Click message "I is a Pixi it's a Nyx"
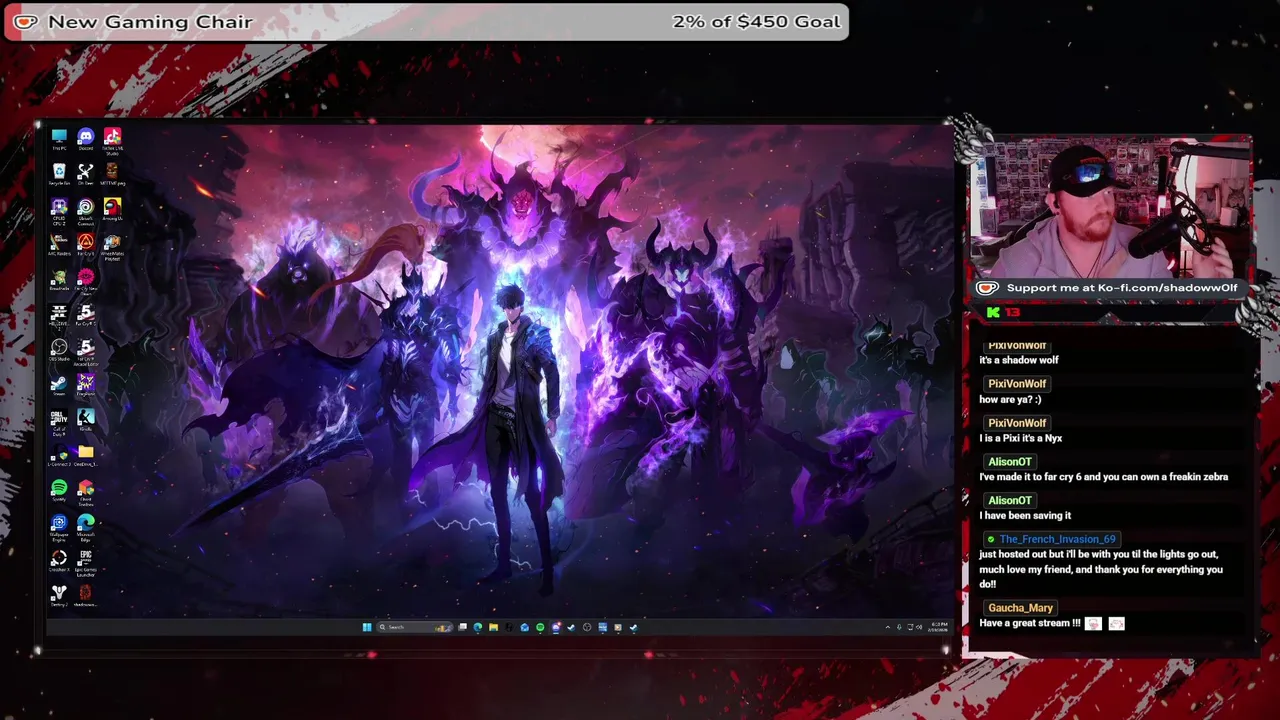The width and height of the screenshot is (1280, 720). pyautogui.click(x=1020, y=438)
